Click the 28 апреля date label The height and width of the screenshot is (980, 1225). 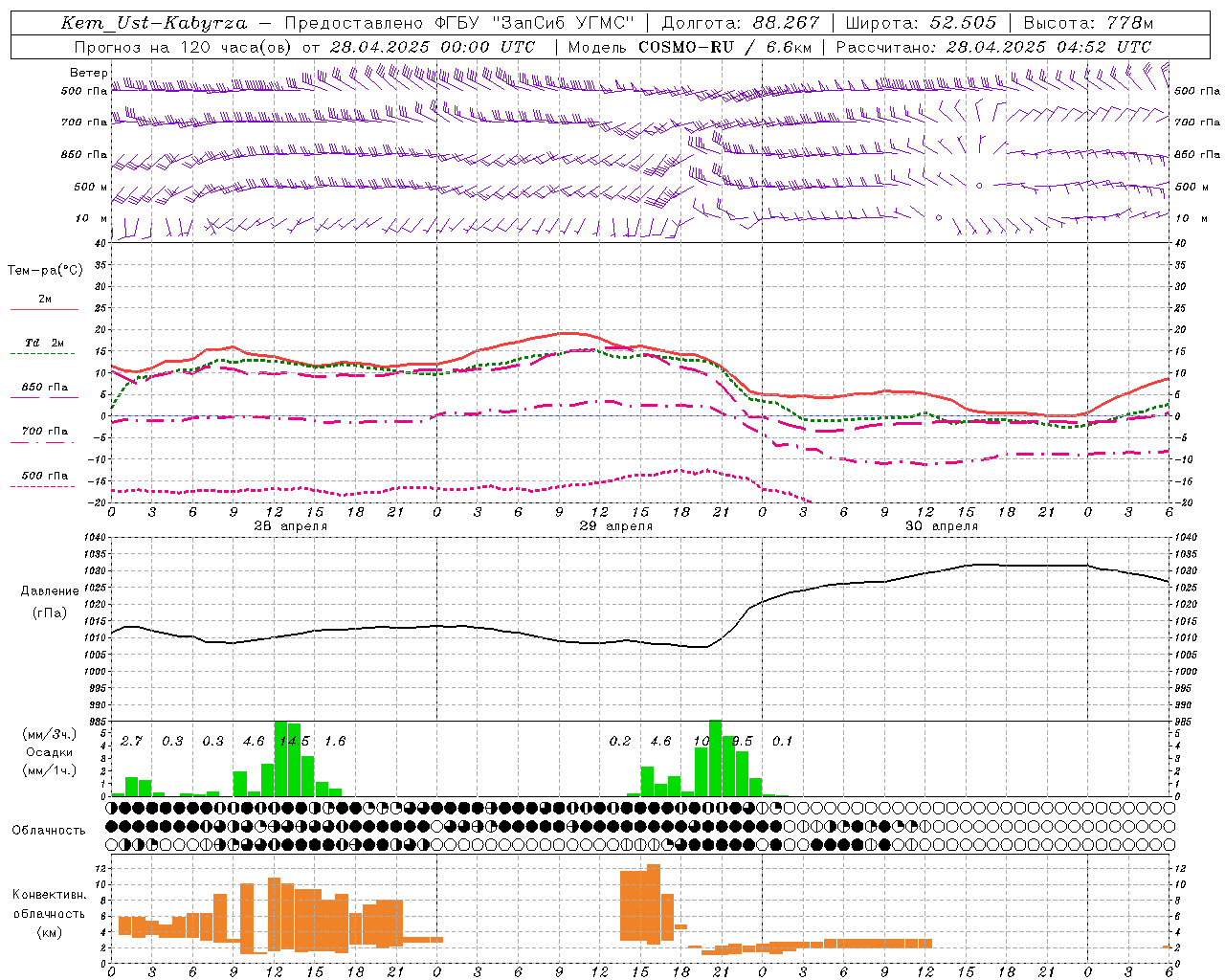coord(290,526)
